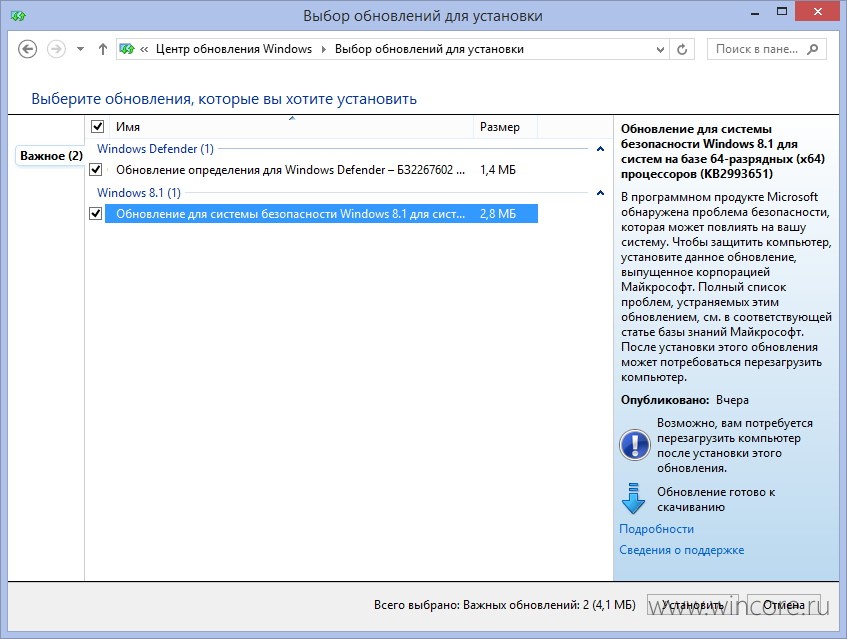847x639 pixels.
Task: Open the recent locations dropdown arrow
Action: point(80,49)
